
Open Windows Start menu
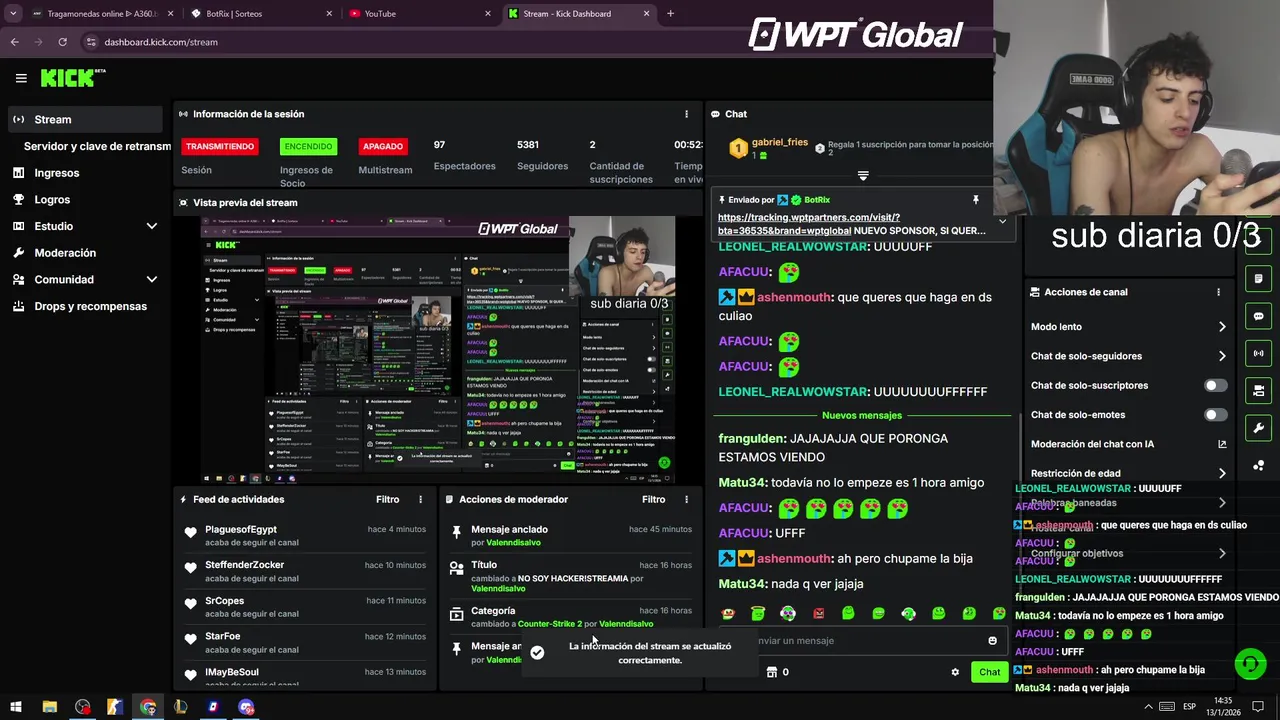point(16,707)
